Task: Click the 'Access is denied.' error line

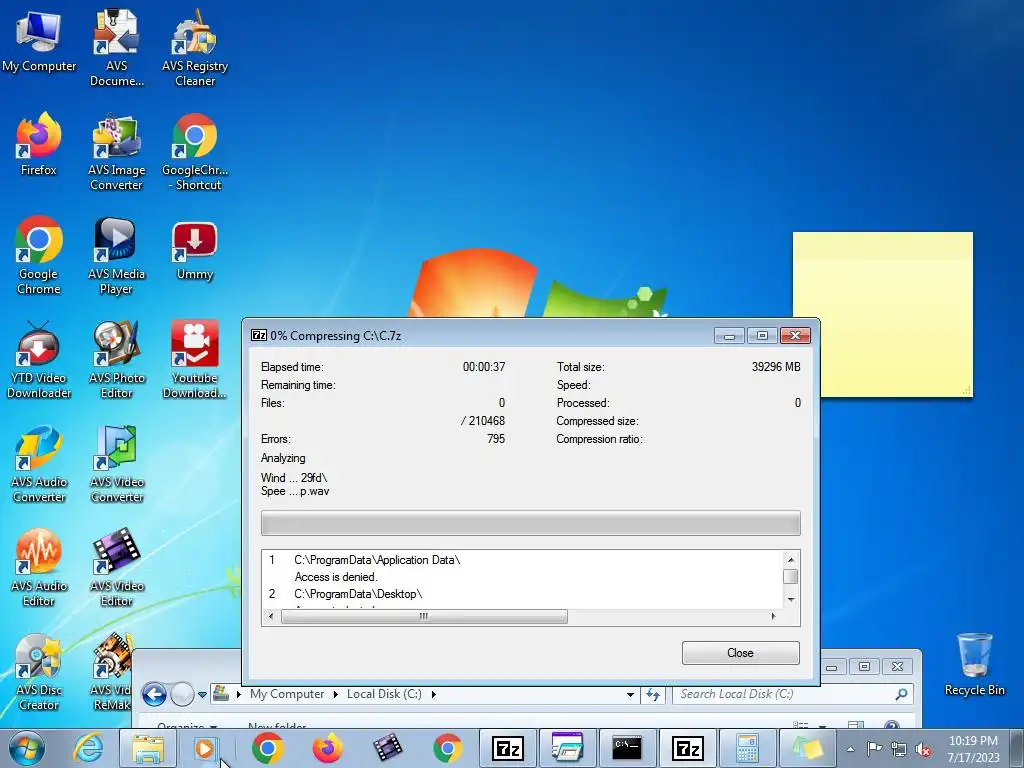Action: (x=336, y=577)
